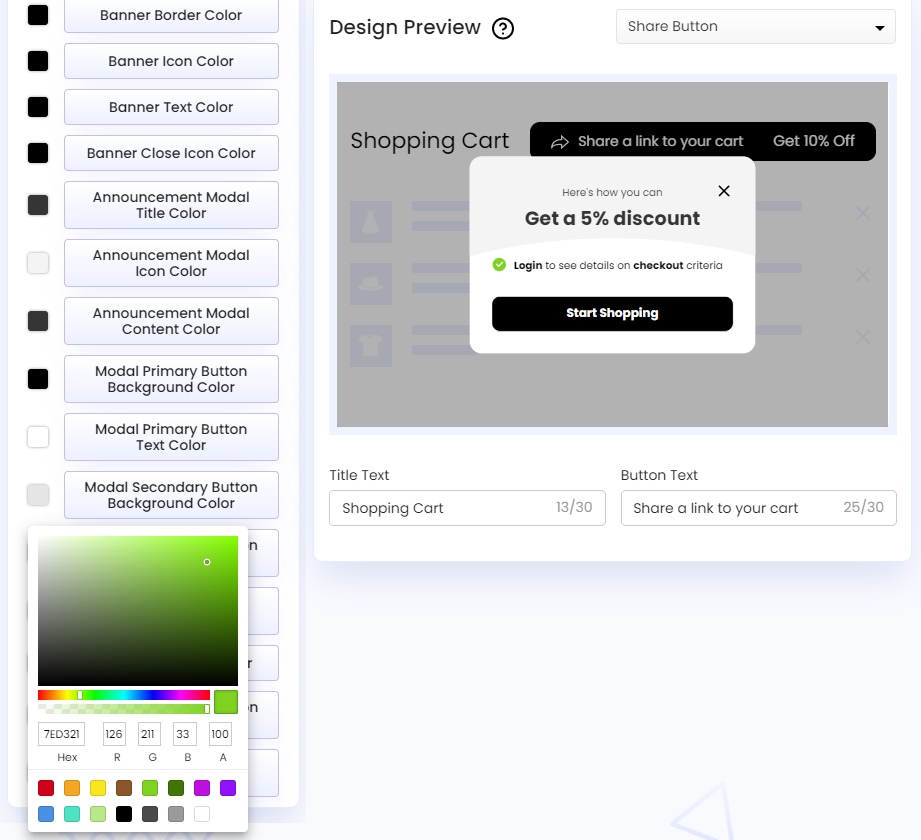Click the help icon beside Design Preview
The height and width of the screenshot is (840, 921).
click(503, 28)
